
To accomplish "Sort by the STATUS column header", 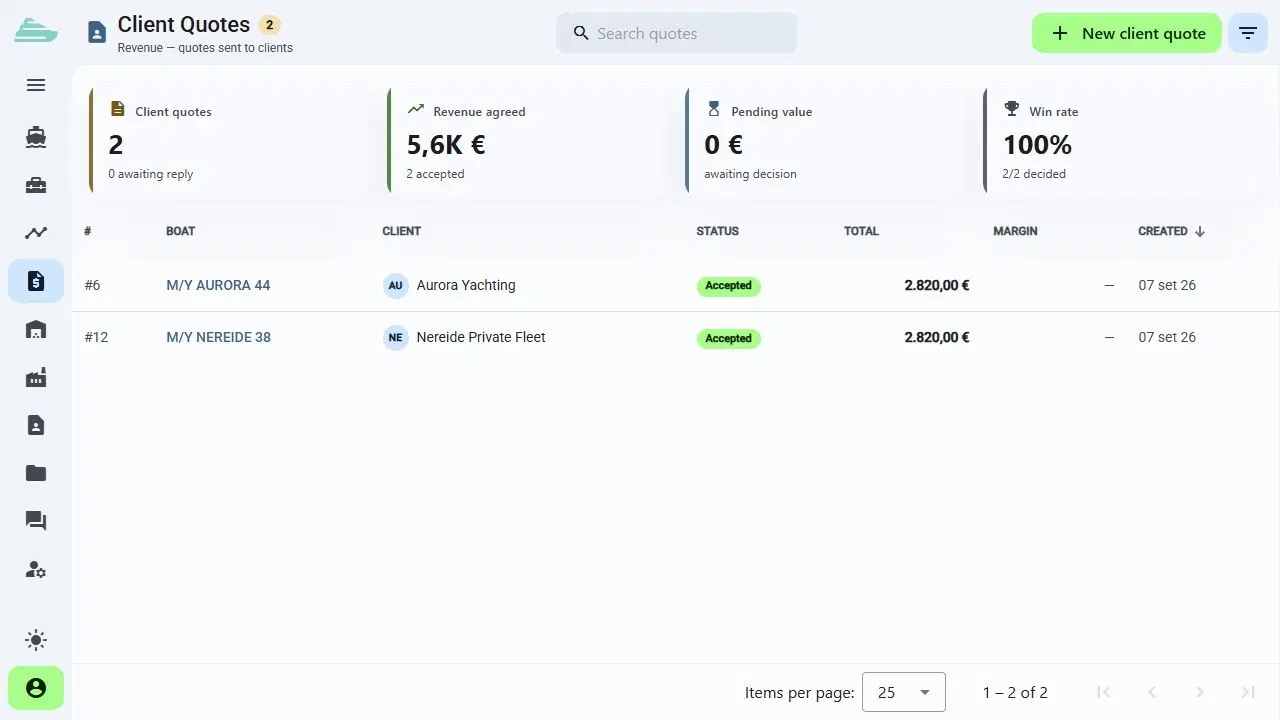I will coord(718,231).
